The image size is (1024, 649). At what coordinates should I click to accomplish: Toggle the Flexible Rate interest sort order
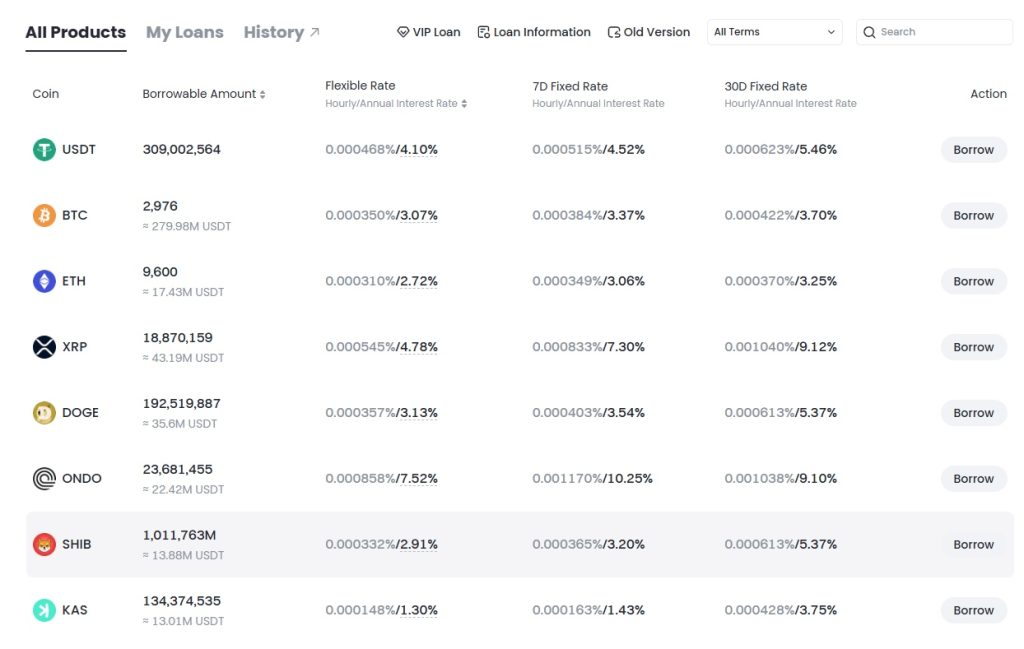[x=462, y=104]
